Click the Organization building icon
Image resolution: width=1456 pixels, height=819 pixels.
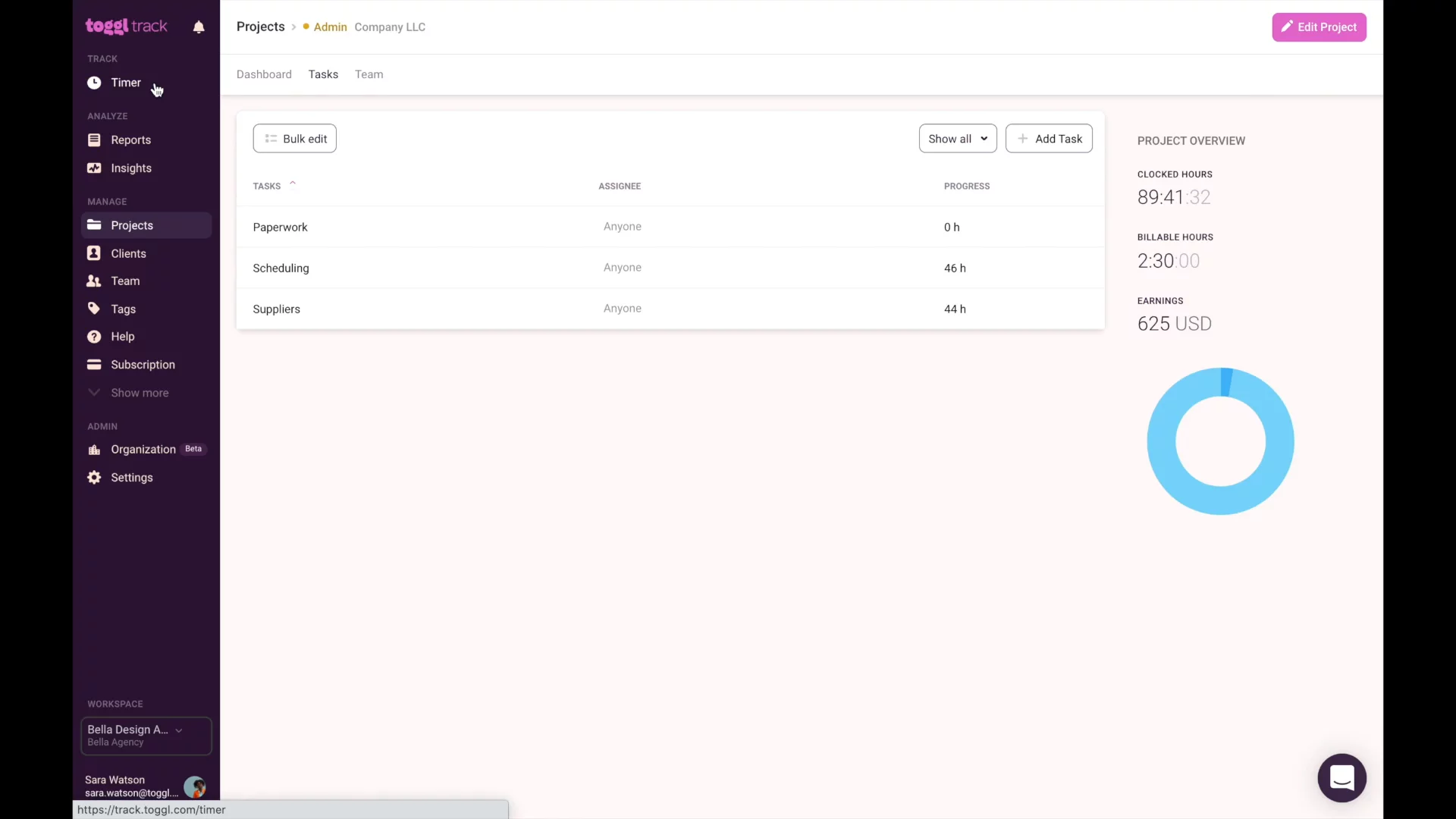click(x=94, y=450)
